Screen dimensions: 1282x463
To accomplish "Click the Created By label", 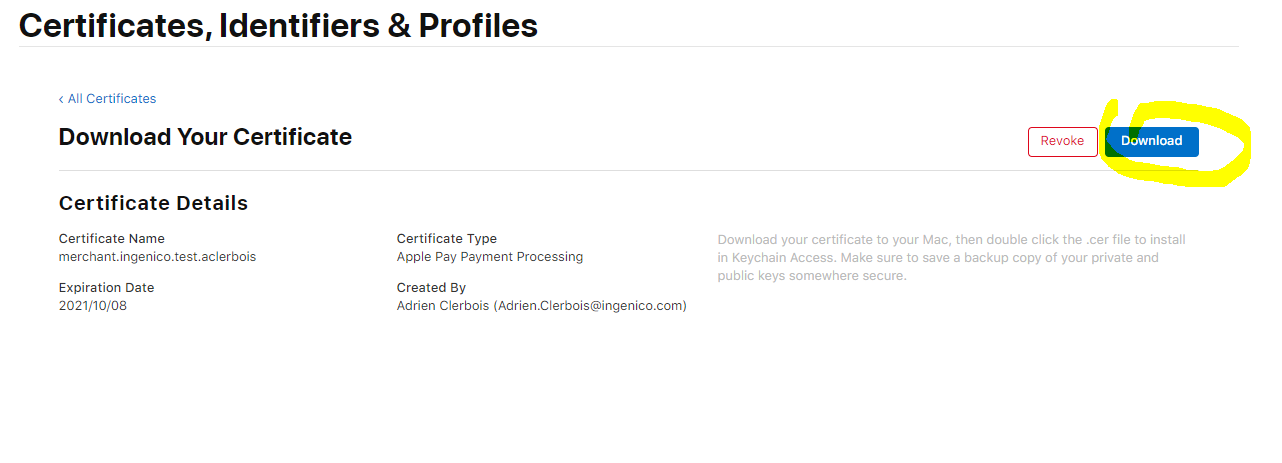I will click(x=431, y=288).
